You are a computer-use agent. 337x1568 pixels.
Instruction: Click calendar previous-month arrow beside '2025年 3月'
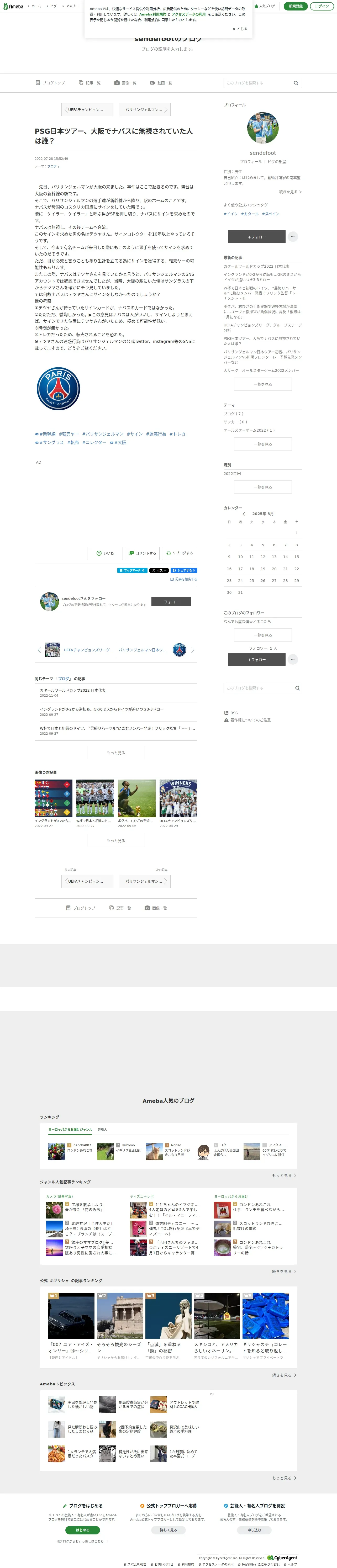244,514
